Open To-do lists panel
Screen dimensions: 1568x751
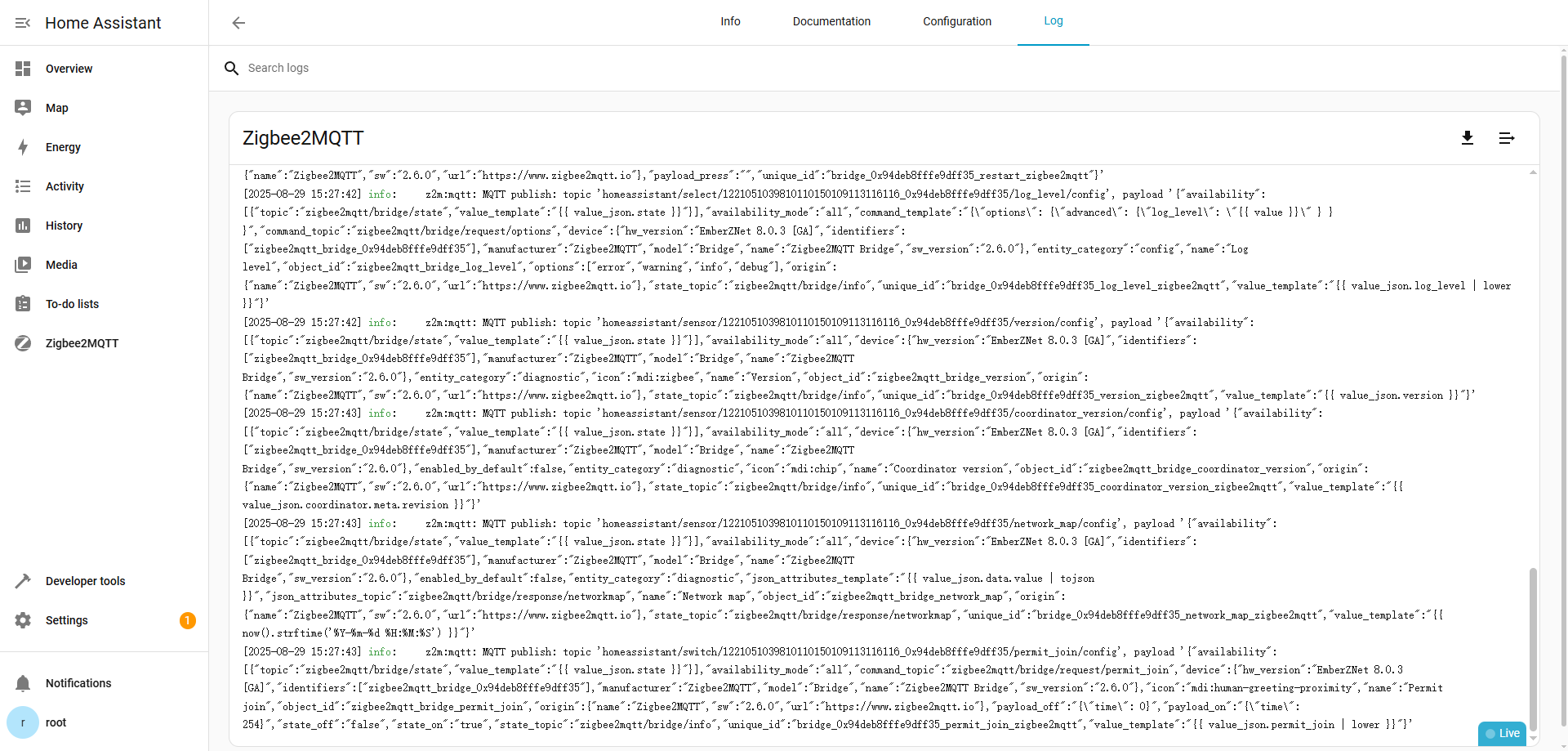click(72, 304)
